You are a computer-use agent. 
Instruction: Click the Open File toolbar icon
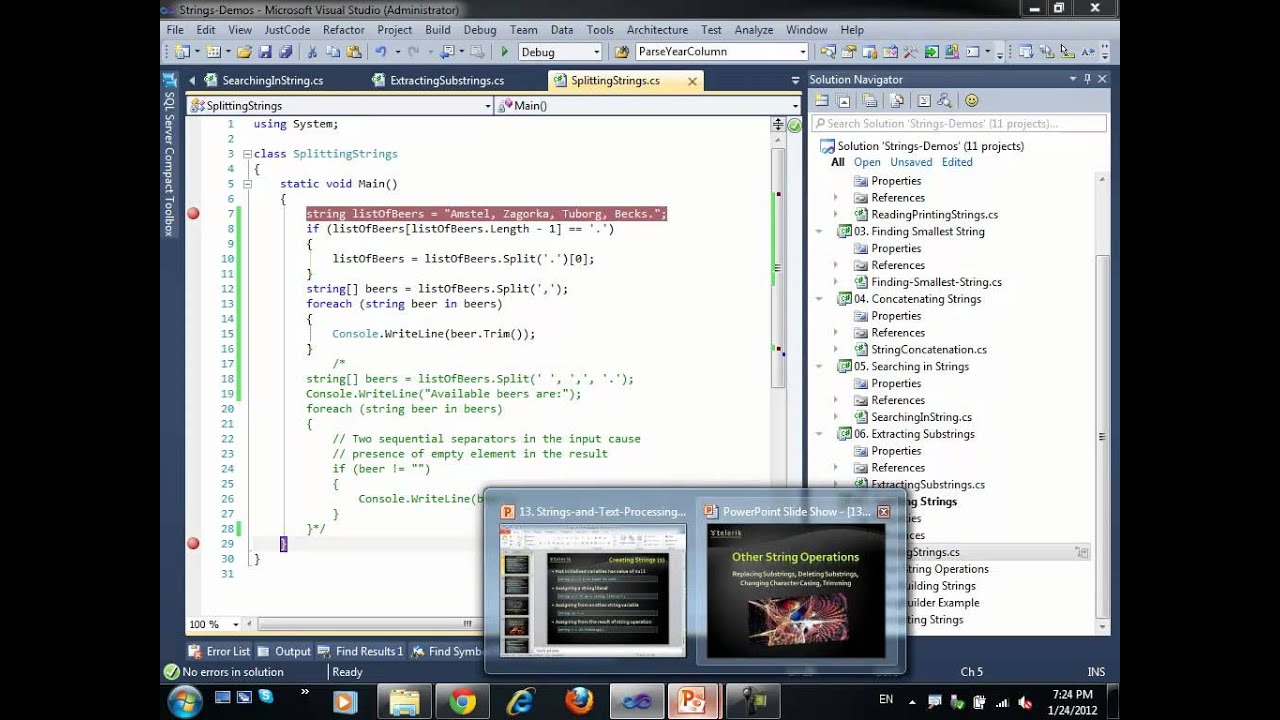[x=242, y=52]
